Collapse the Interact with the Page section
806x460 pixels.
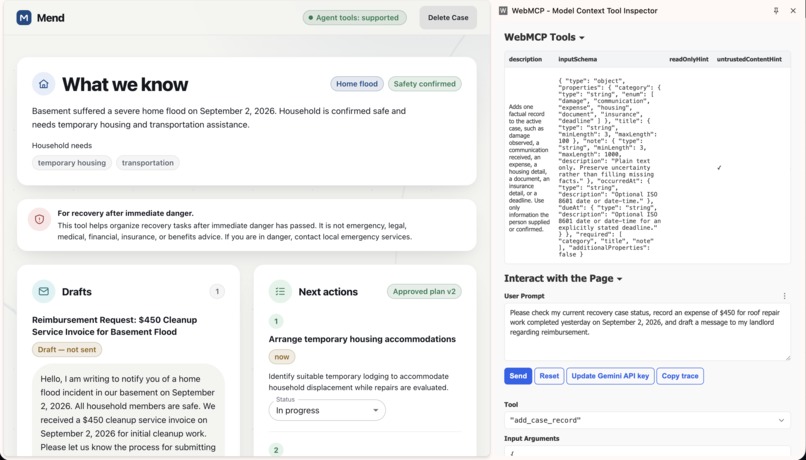click(563, 279)
